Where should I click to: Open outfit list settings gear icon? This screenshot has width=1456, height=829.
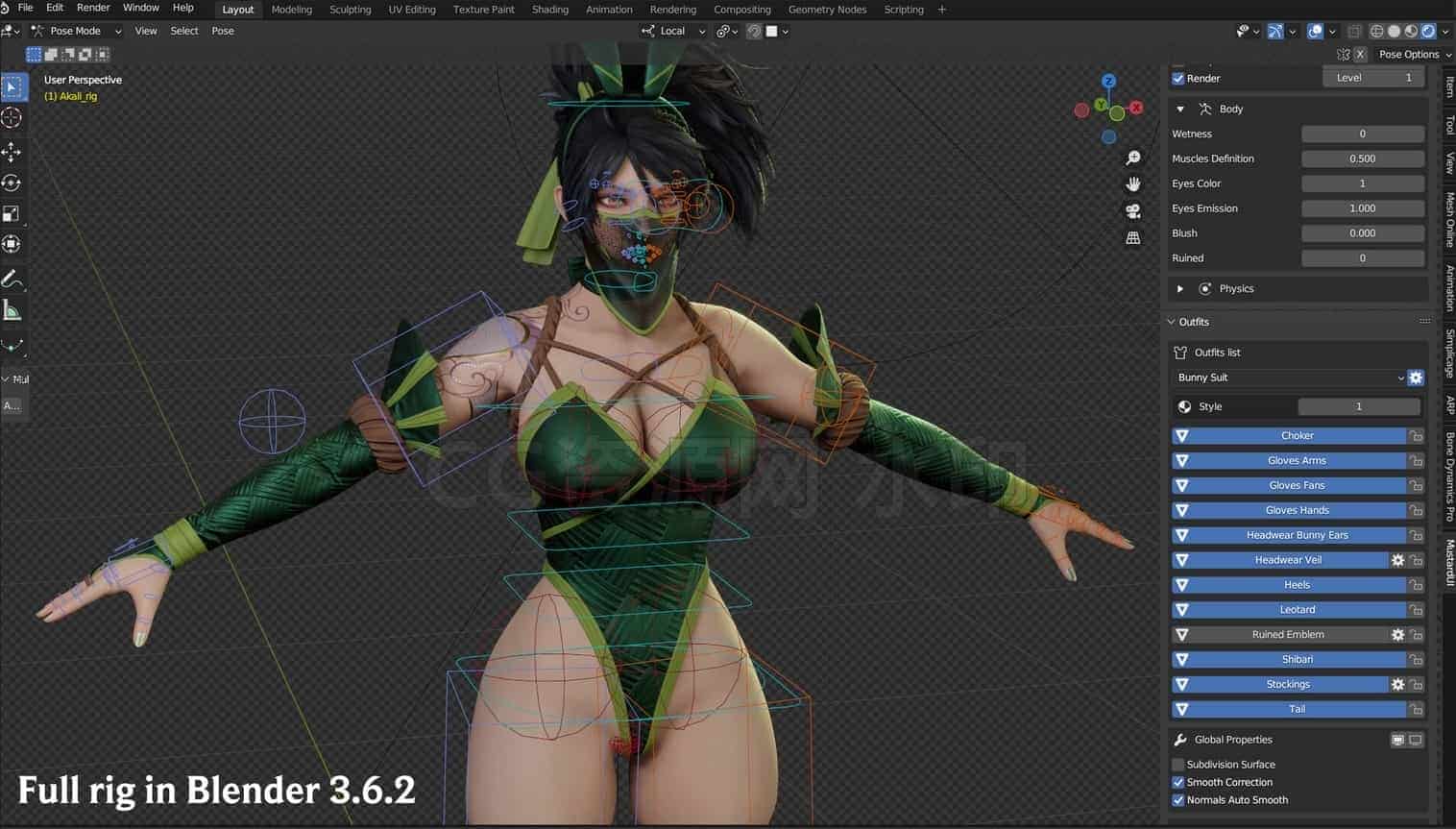pos(1416,378)
